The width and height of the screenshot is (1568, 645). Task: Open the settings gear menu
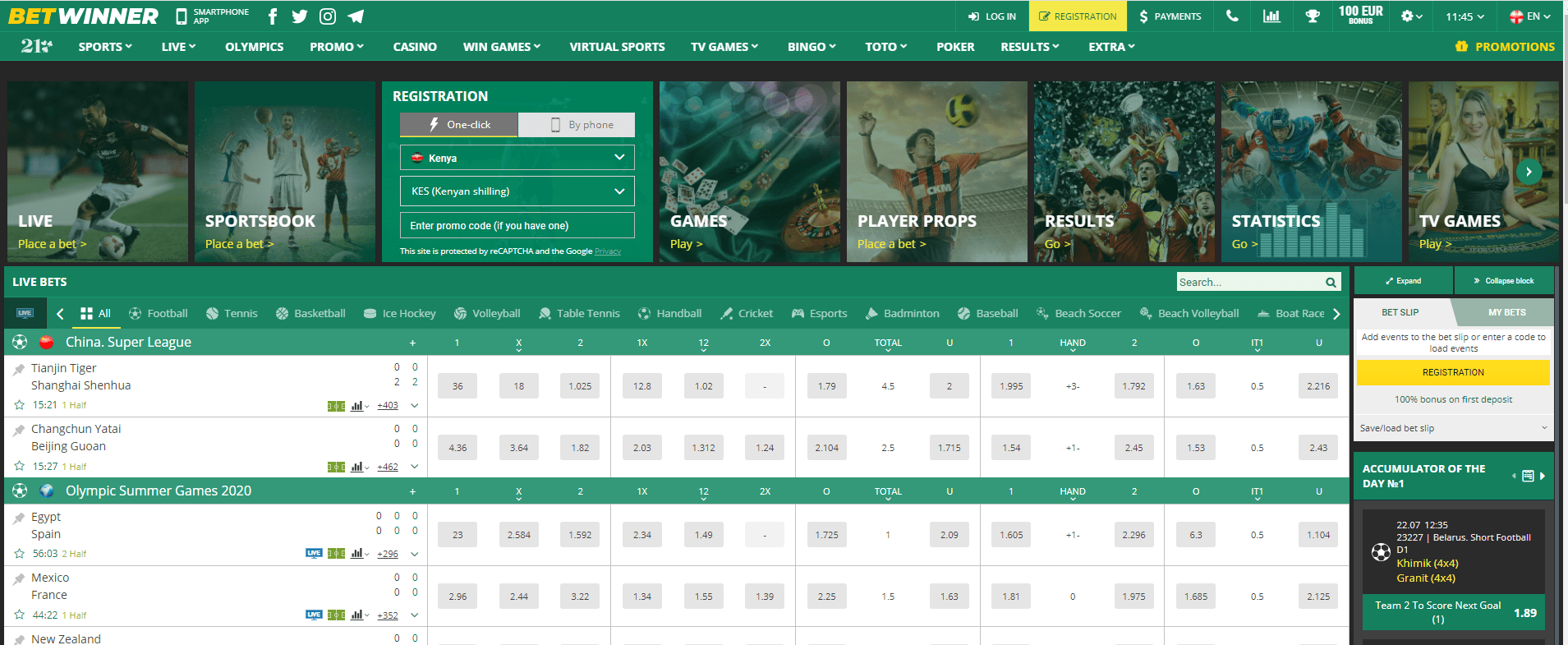[x=1411, y=16]
